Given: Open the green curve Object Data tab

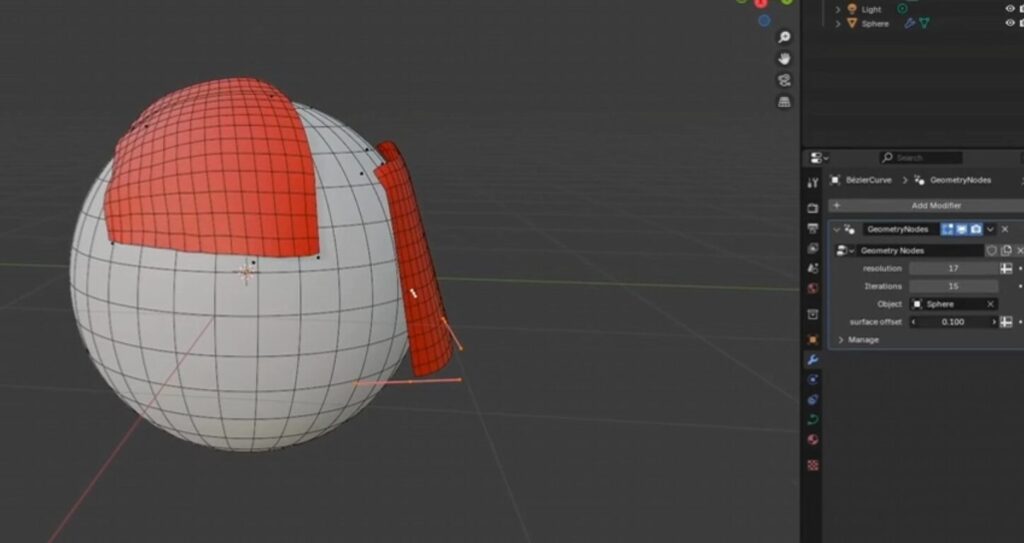Looking at the screenshot, I should point(813,420).
